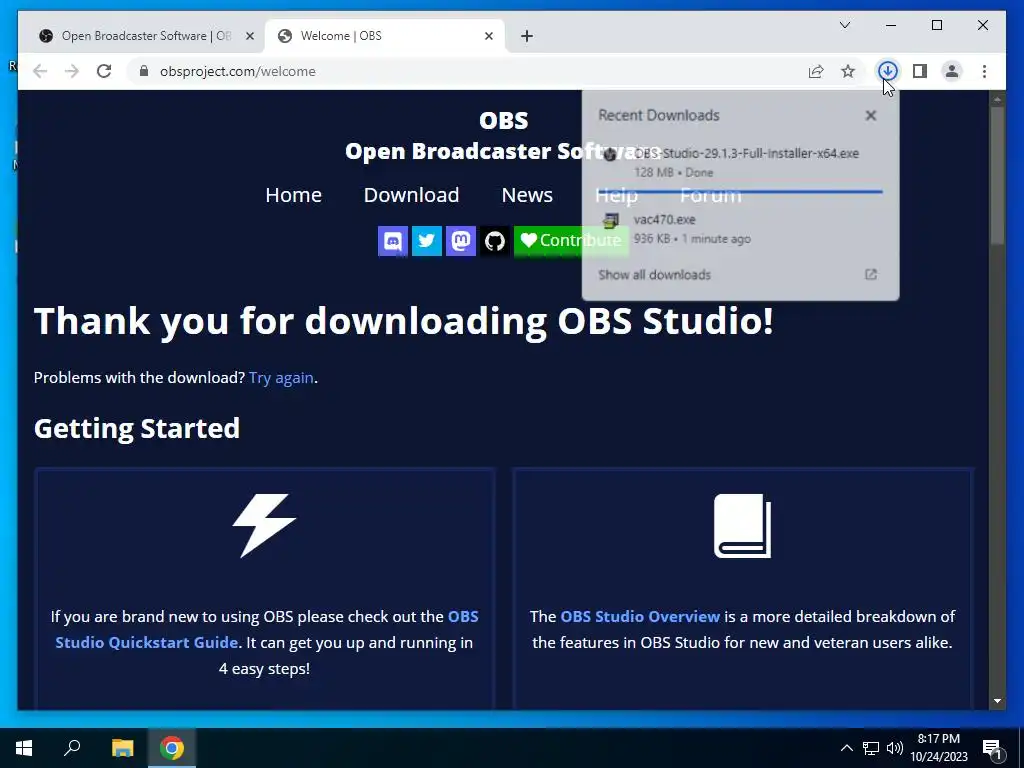Viewport: 1024px width, 768px height.
Task: Click the scrollbar down arrow
Action: click(x=997, y=701)
